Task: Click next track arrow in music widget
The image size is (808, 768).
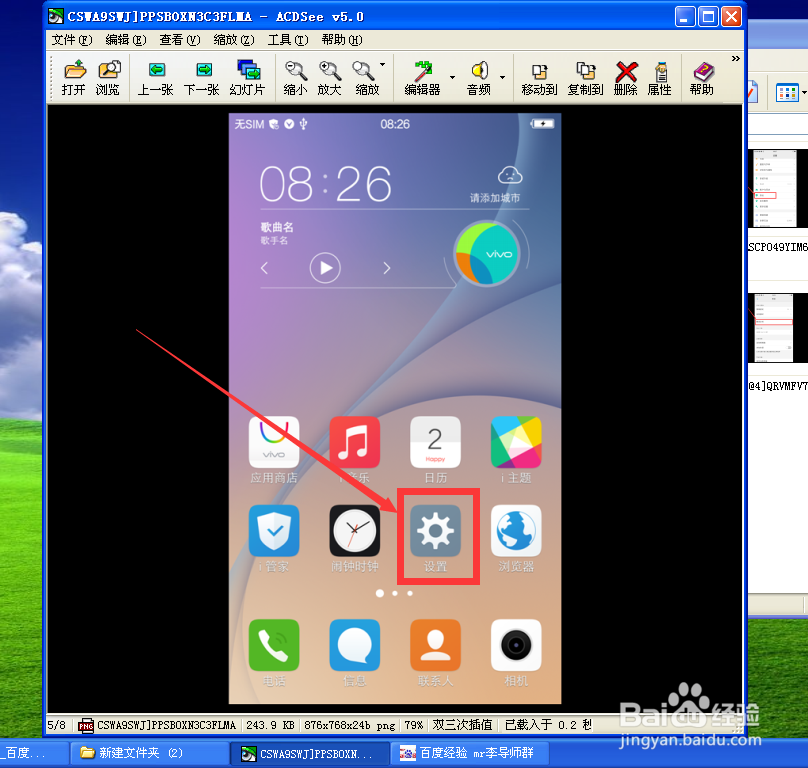Action: pos(386,268)
